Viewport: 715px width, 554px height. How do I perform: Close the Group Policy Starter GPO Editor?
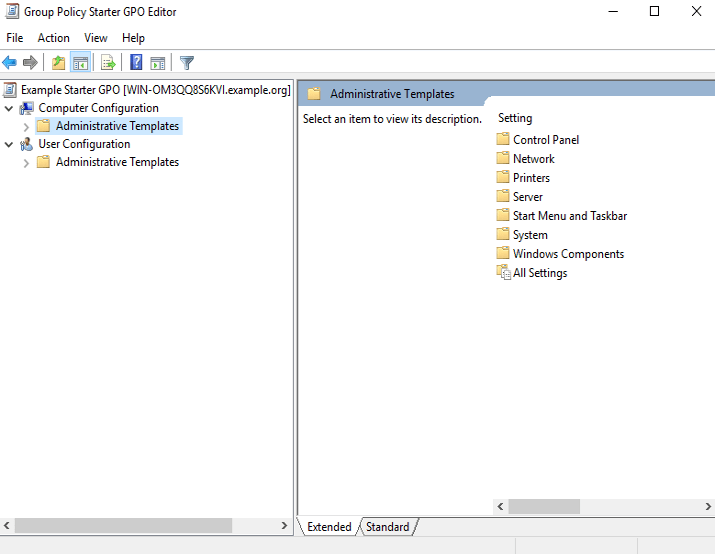(696, 11)
